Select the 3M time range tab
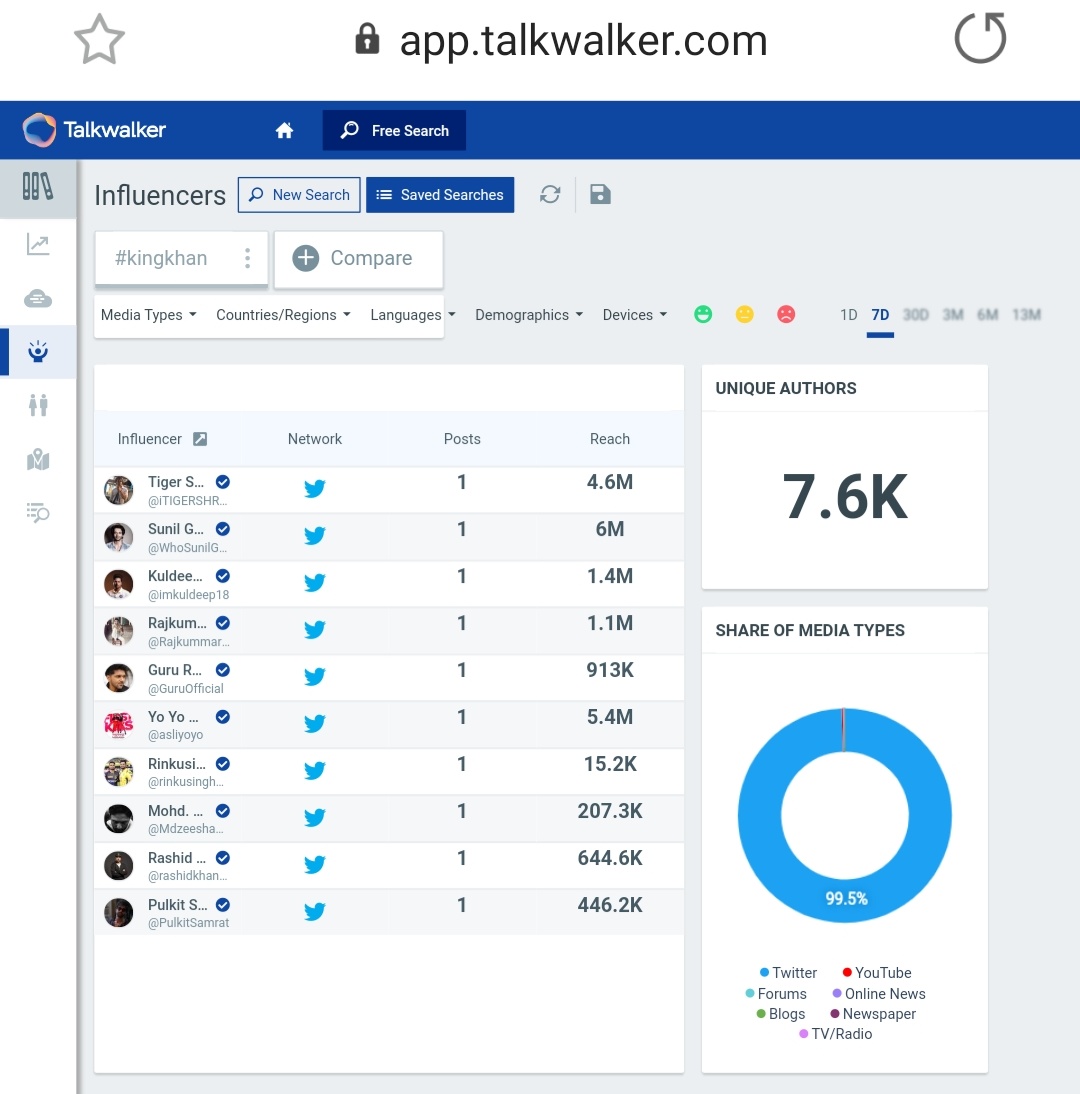 coord(953,315)
